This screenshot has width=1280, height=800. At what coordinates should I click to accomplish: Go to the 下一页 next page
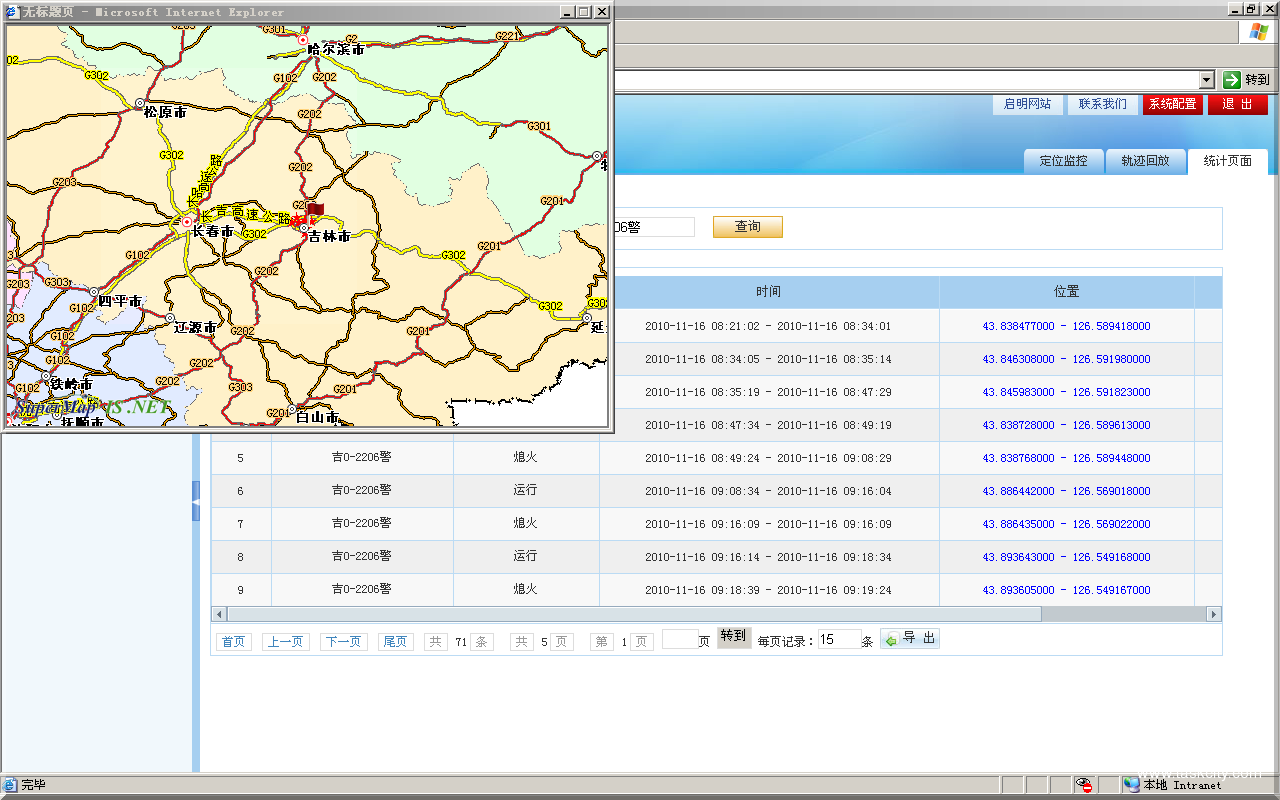(x=343, y=642)
